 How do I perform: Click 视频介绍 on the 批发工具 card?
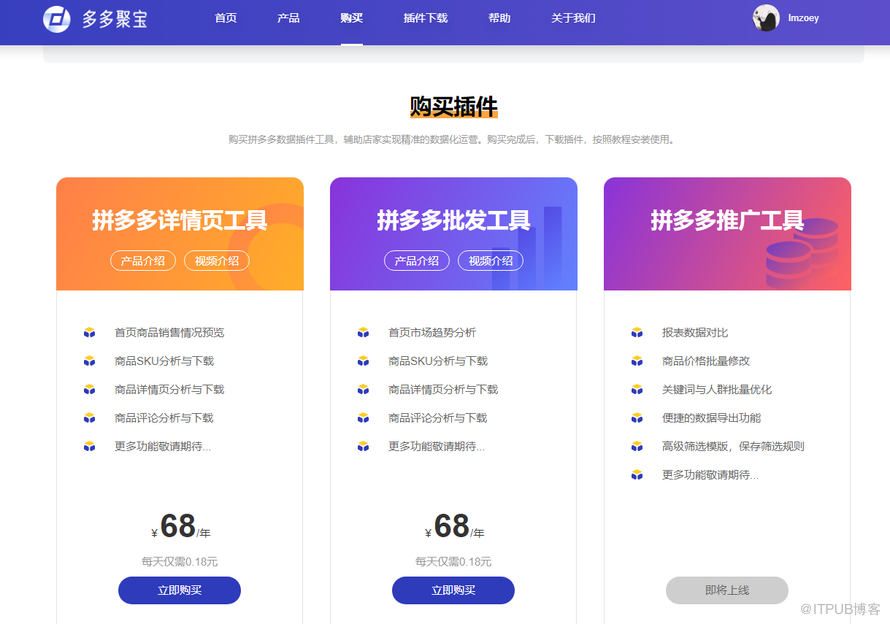490,261
